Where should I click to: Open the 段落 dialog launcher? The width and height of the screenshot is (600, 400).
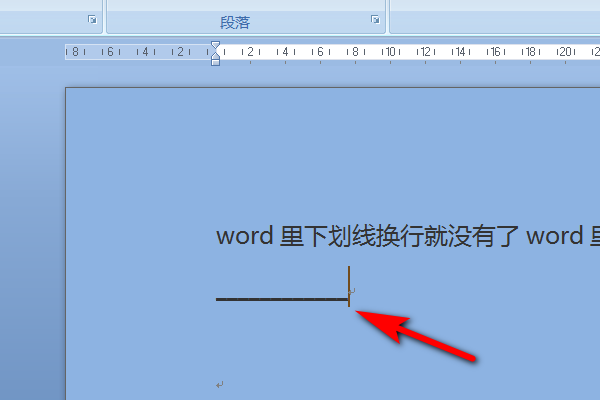pos(375,19)
